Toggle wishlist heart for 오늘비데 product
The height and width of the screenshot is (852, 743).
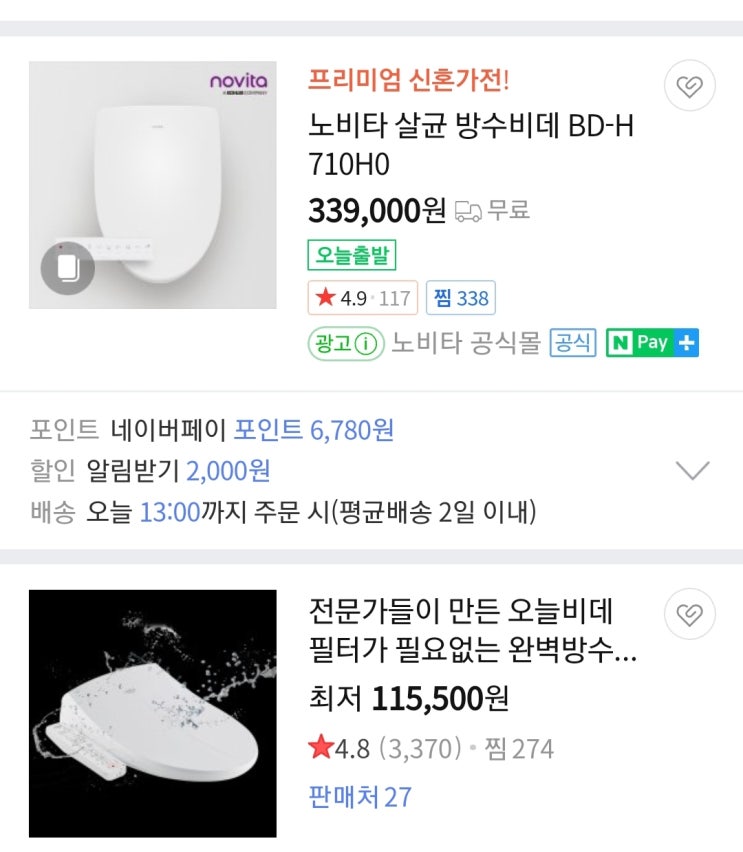[689, 616]
